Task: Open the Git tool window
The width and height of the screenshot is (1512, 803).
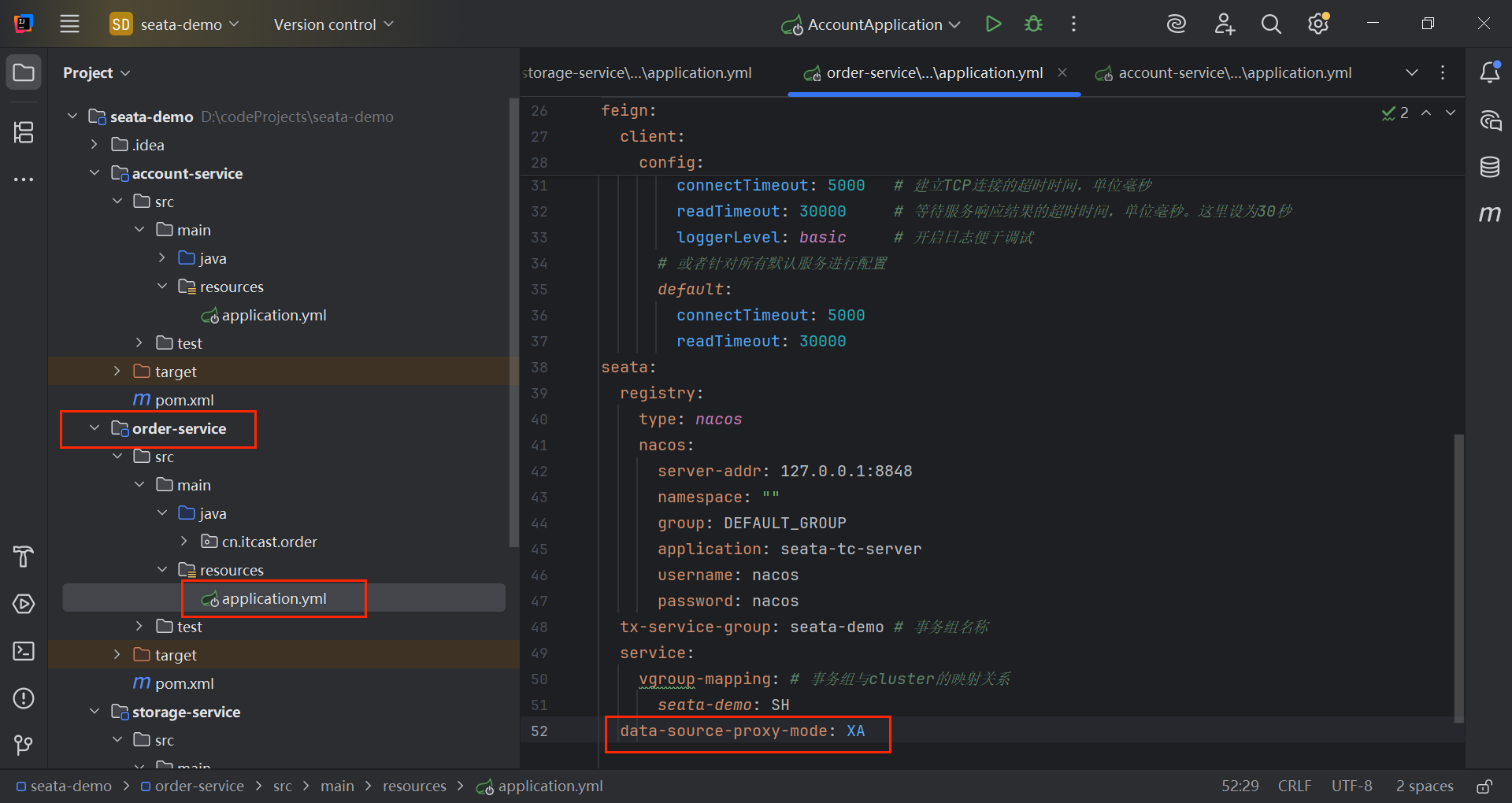Action: 24,745
